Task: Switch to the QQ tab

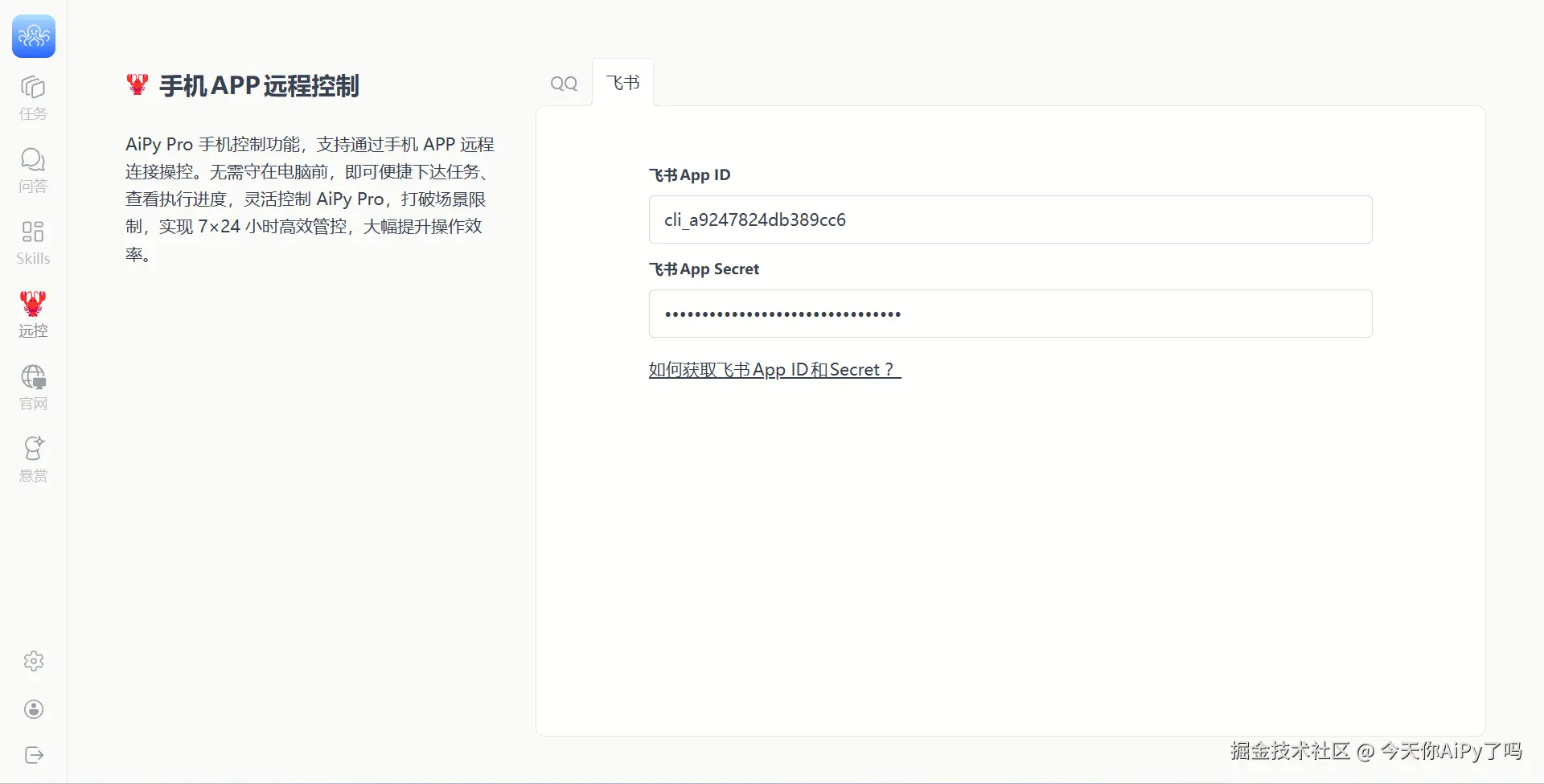Action: [564, 83]
